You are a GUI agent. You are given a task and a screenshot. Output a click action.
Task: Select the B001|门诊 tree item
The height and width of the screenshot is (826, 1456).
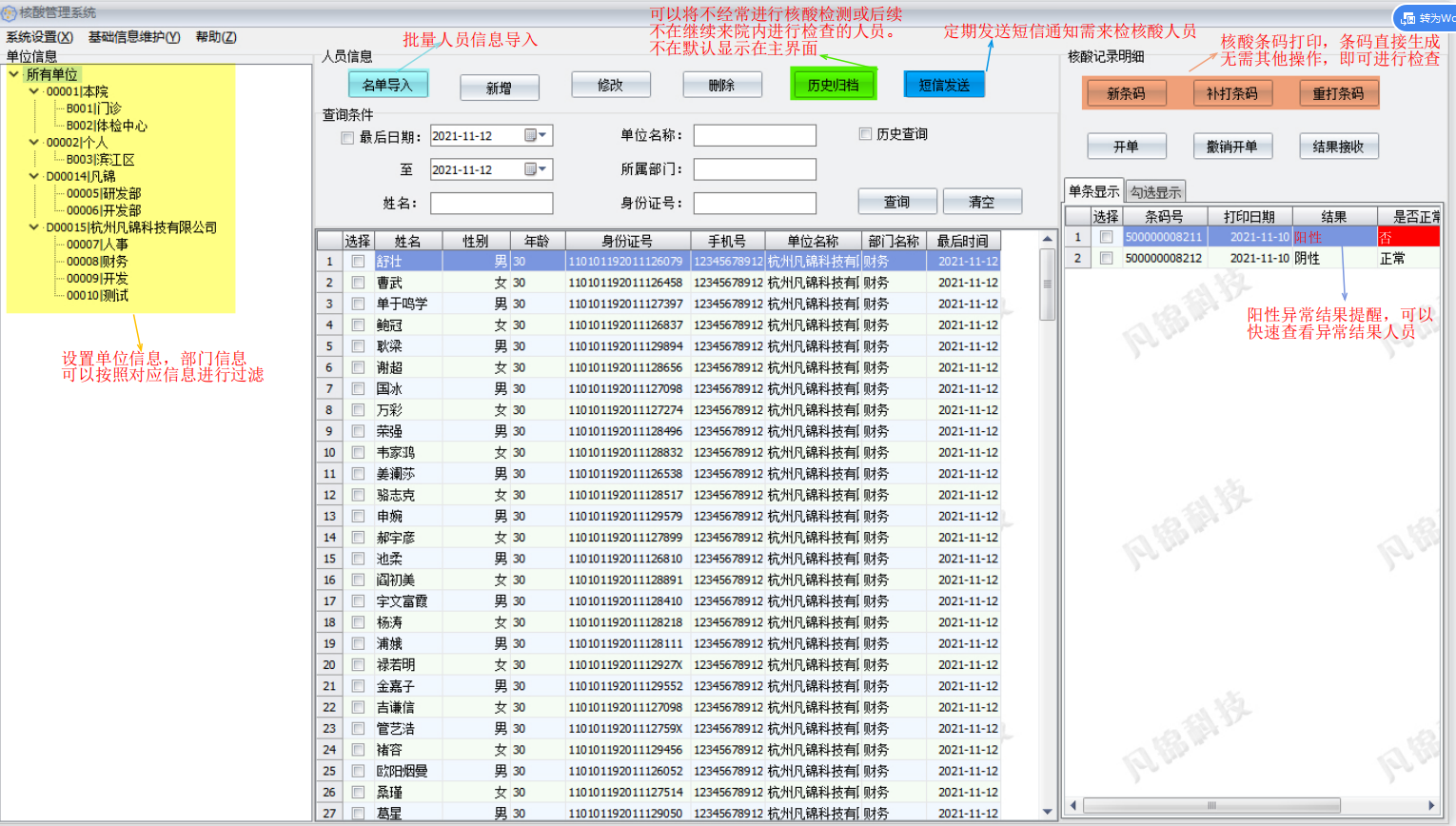click(93, 108)
